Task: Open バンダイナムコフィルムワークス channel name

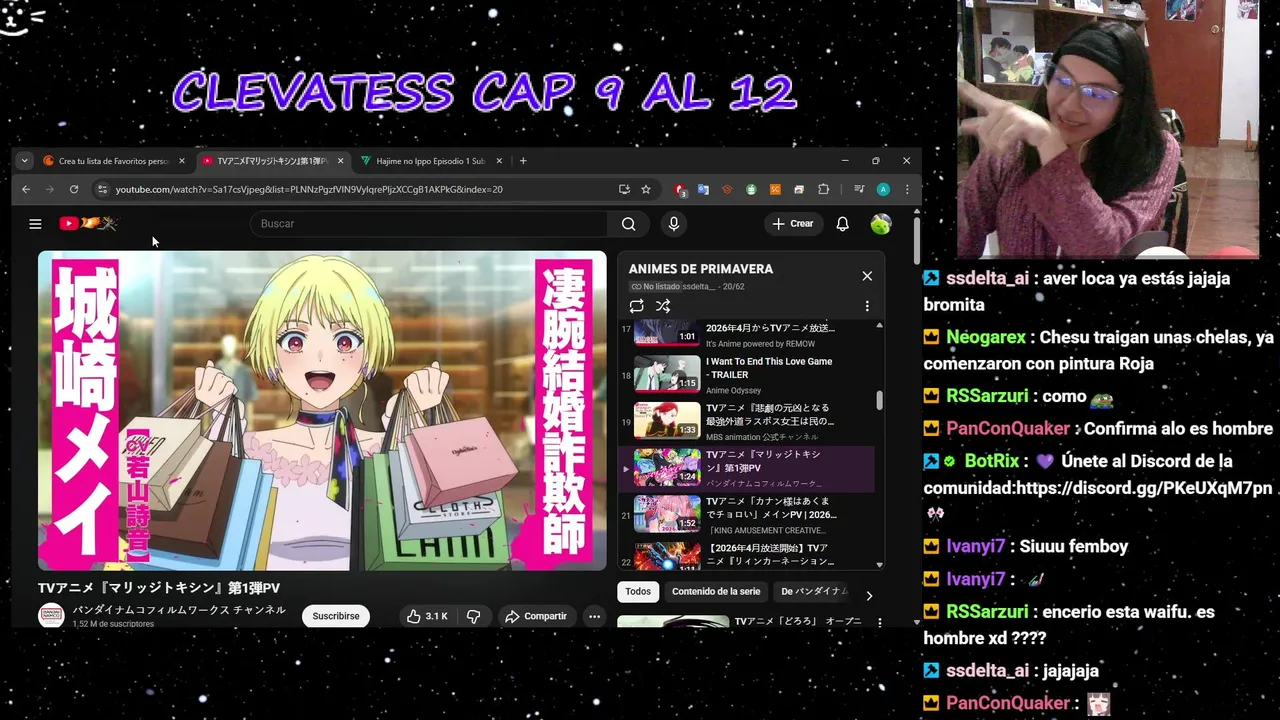Action: 179,610
